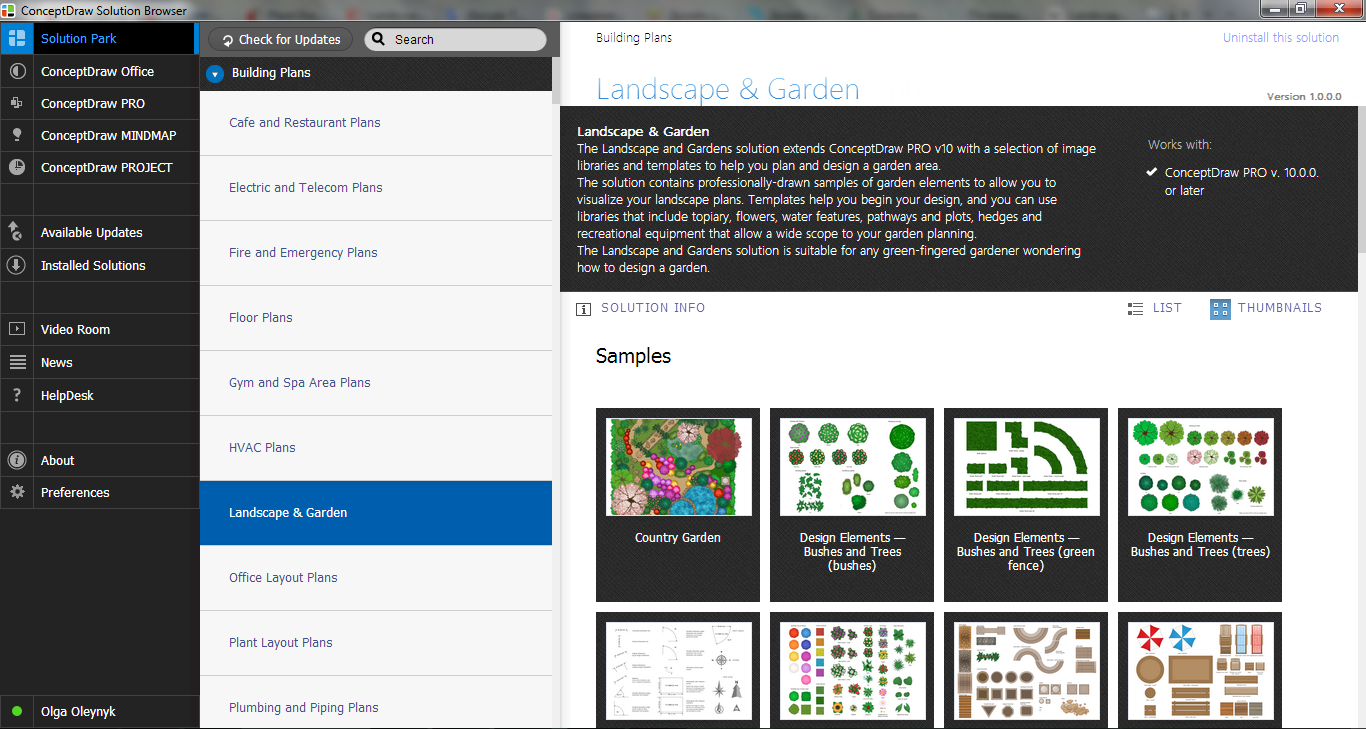The width and height of the screenshot is (1366, 729).
Task: Click the Uninstall this solution link
Action: [x=1281, y=38]
